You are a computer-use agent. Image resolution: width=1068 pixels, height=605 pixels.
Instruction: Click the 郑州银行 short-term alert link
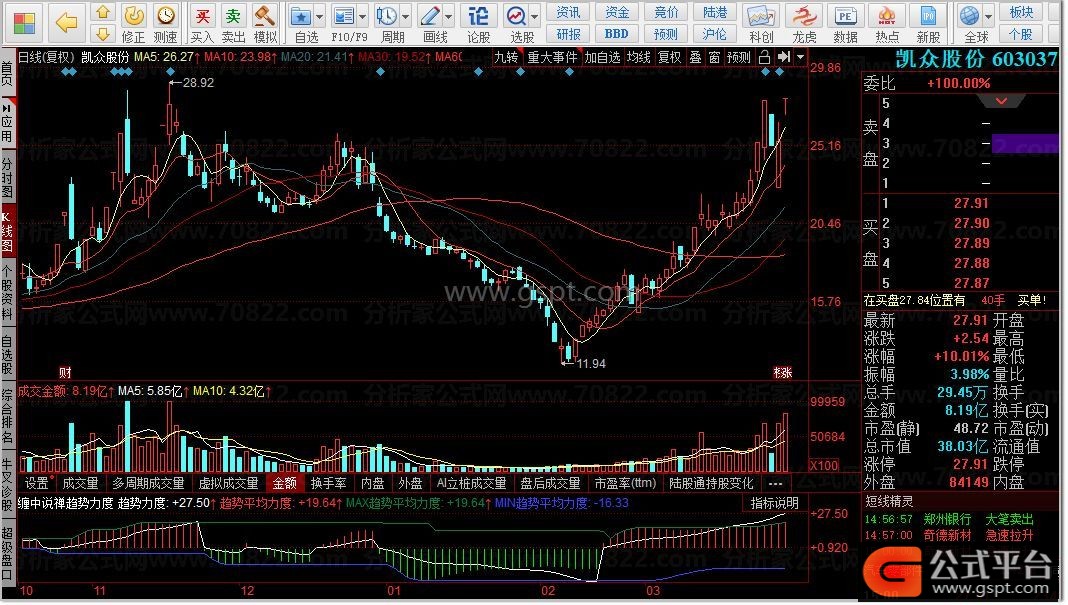947,520
